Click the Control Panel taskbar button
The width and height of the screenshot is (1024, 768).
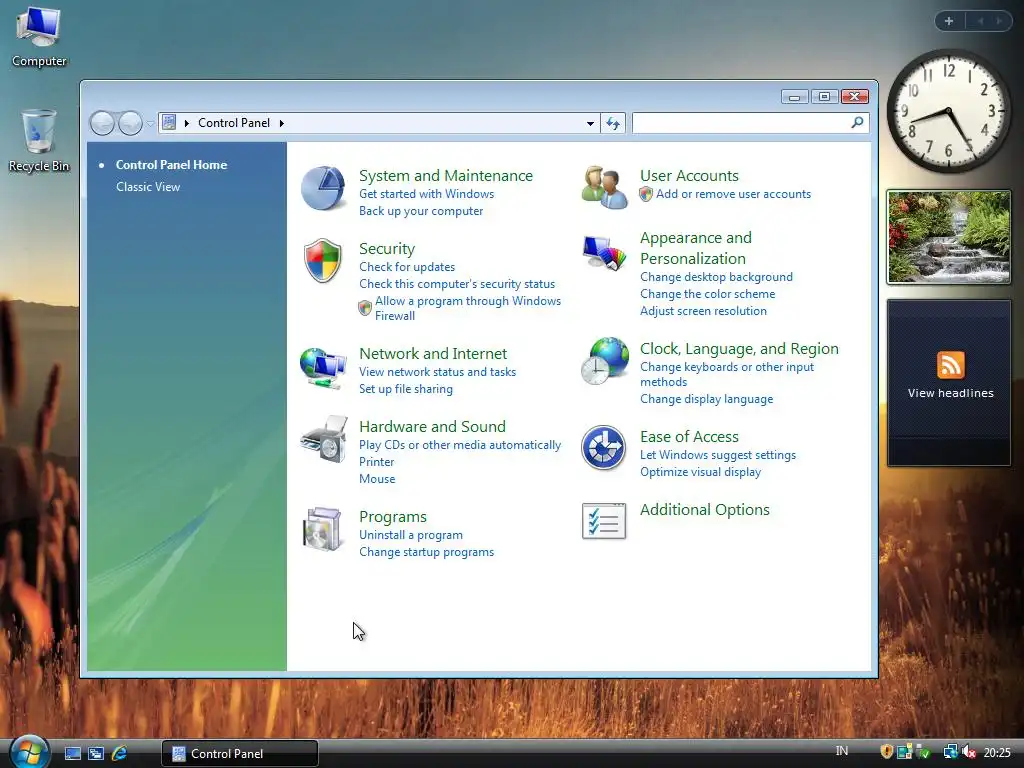tap(240, 754)
